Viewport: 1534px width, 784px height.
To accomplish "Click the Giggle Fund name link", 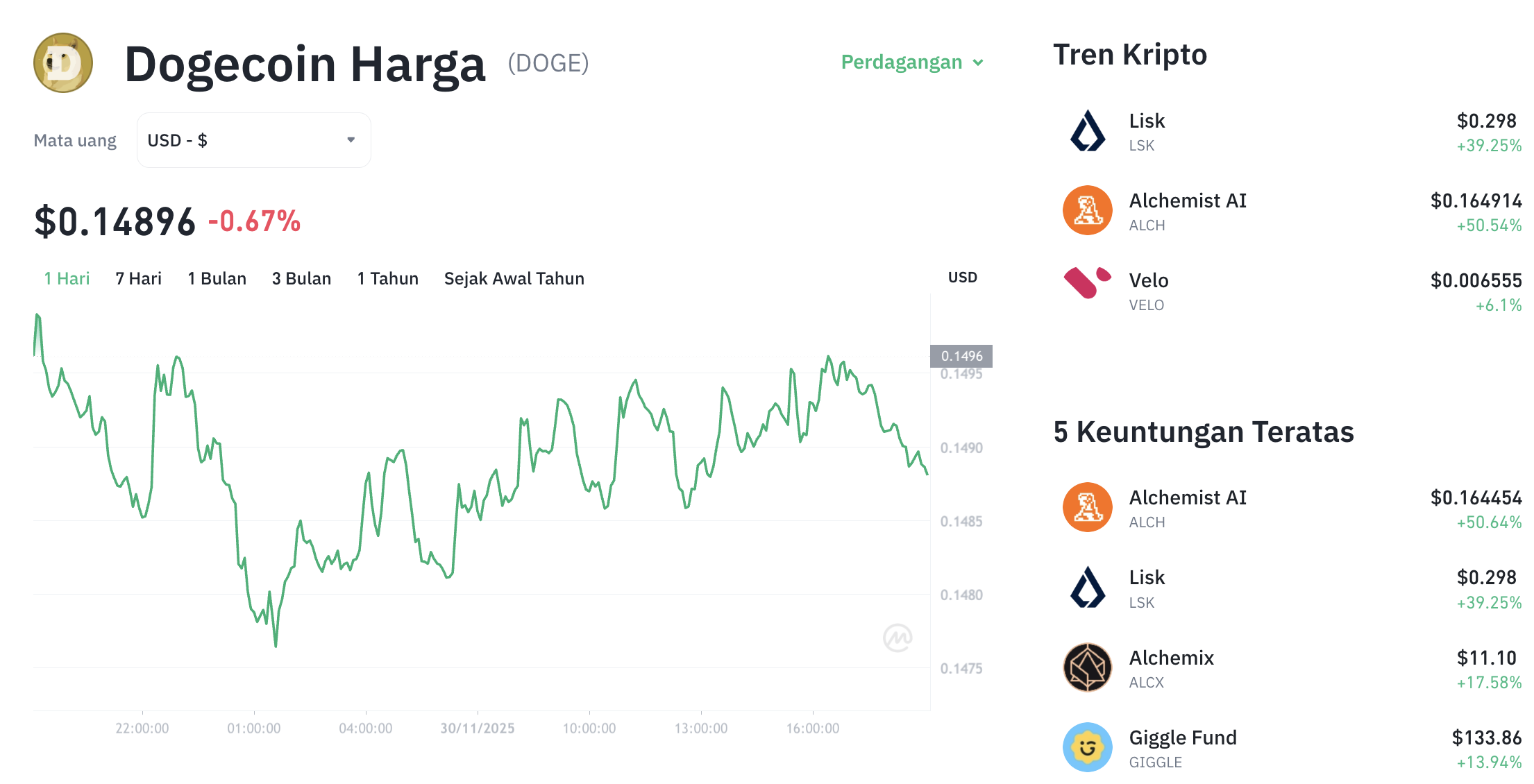I will (x=1183, y=737).
